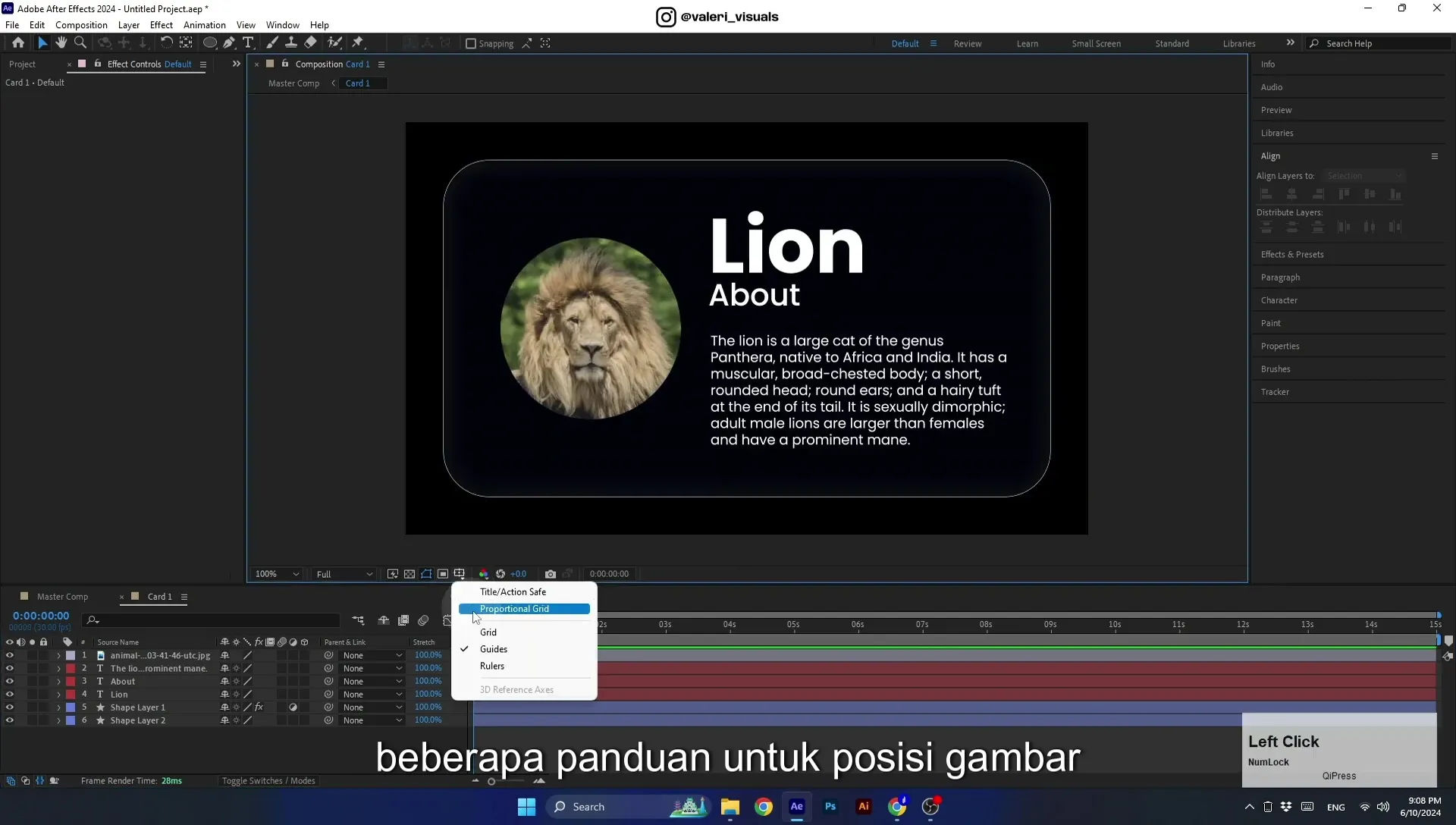The image size is (1456, 825).
Task: Switch to the Small Screen workspace
Action: 1096,43
